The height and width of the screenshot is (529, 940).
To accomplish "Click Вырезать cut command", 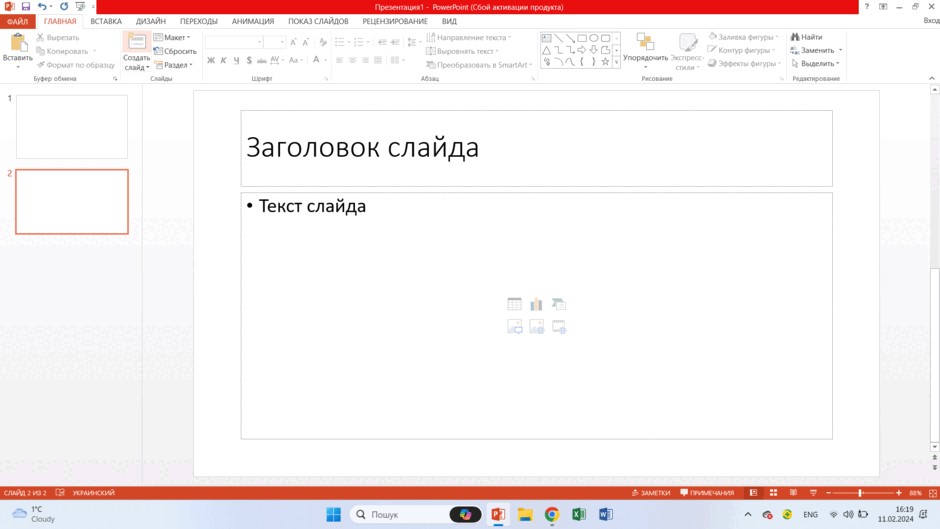I will tap(58, 37).
